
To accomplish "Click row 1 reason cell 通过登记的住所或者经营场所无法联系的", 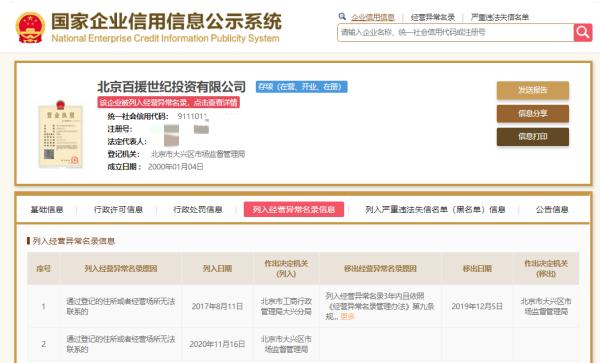I will [x=121, y=306].
